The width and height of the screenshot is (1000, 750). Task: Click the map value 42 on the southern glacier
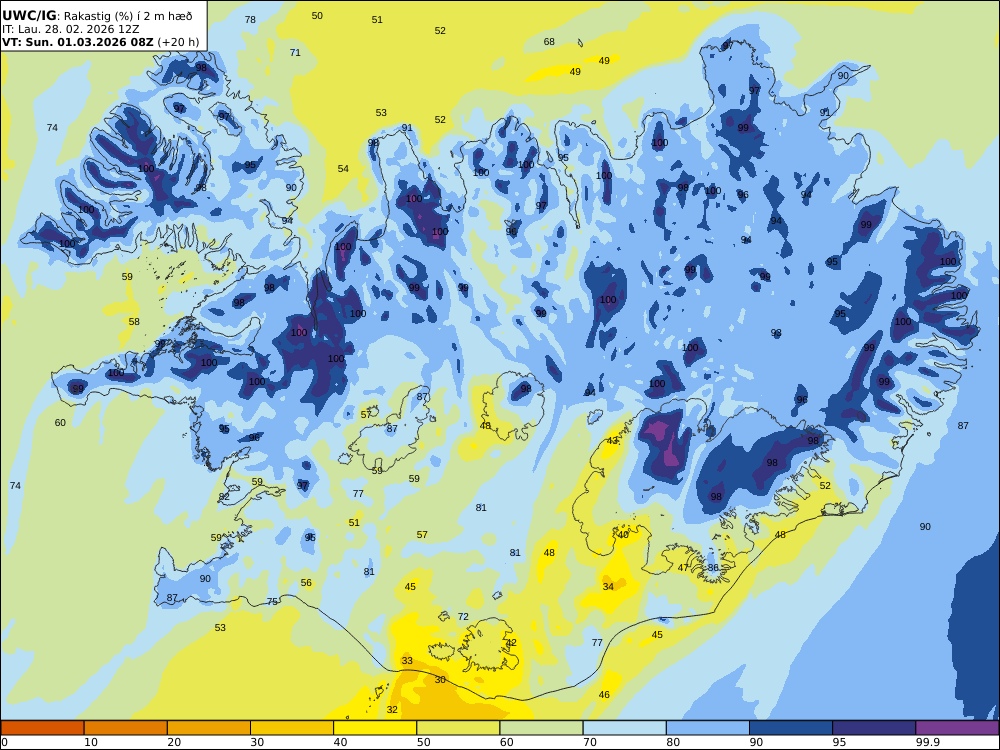click(511, 643)
